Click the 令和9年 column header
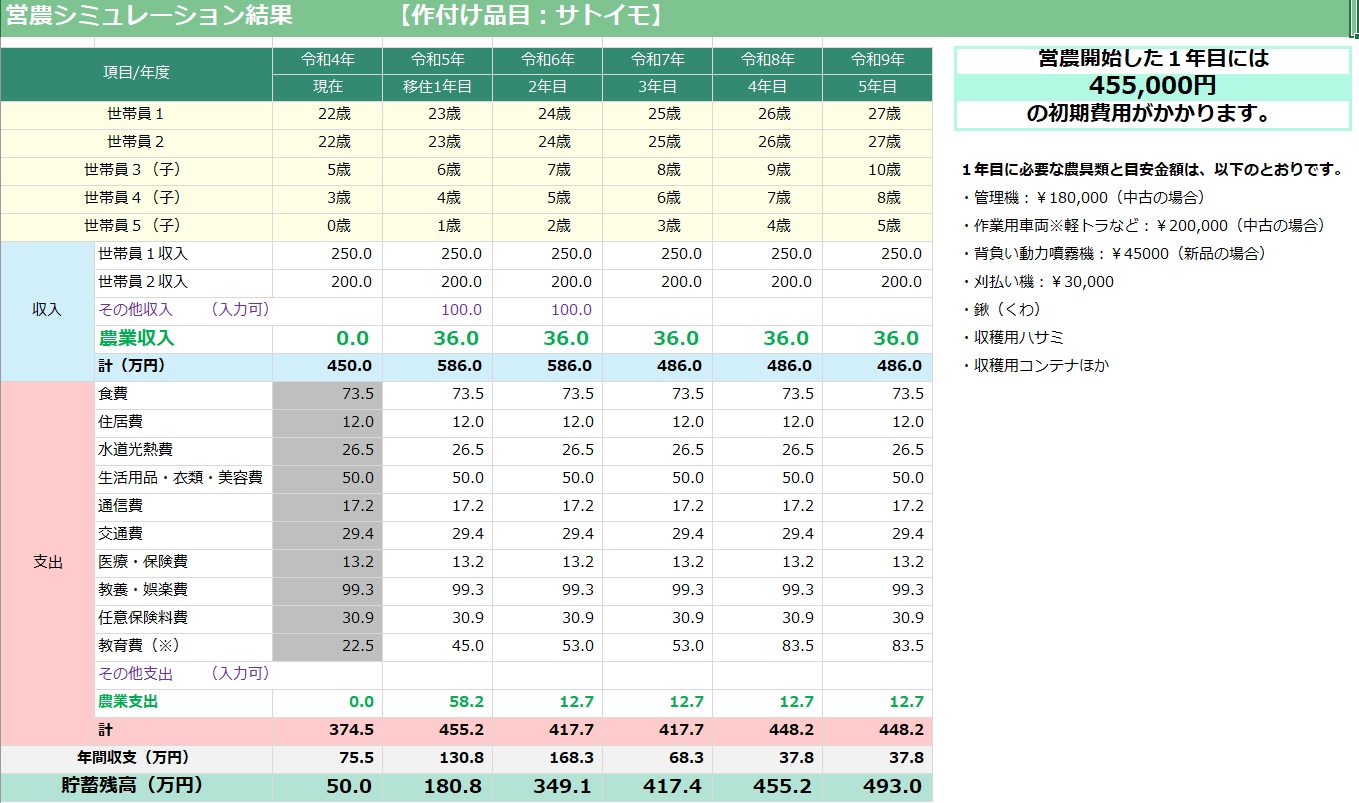 point(877,59)
